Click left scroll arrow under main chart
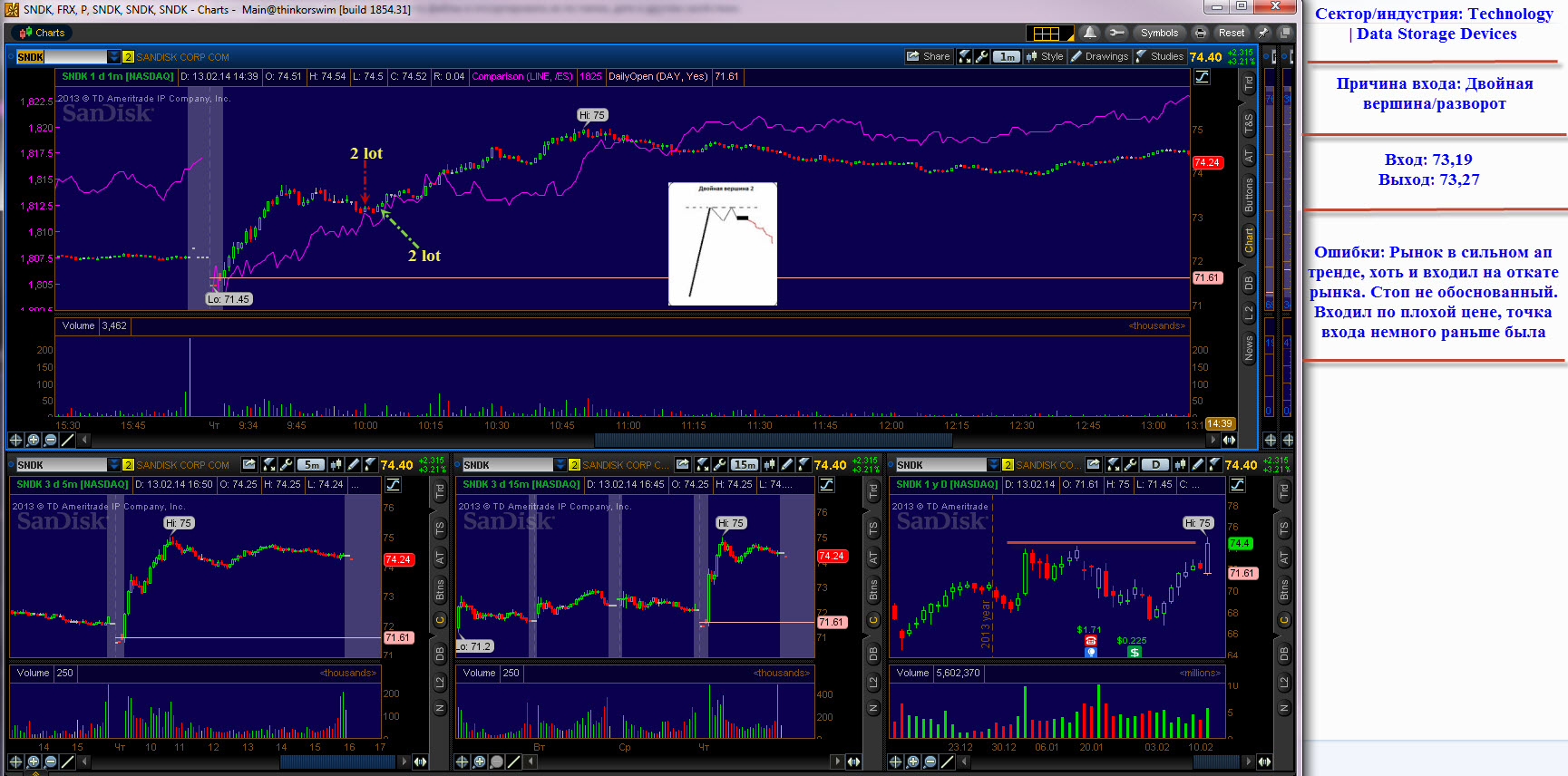The image size is (1568, 776). [x=85, y=440]
